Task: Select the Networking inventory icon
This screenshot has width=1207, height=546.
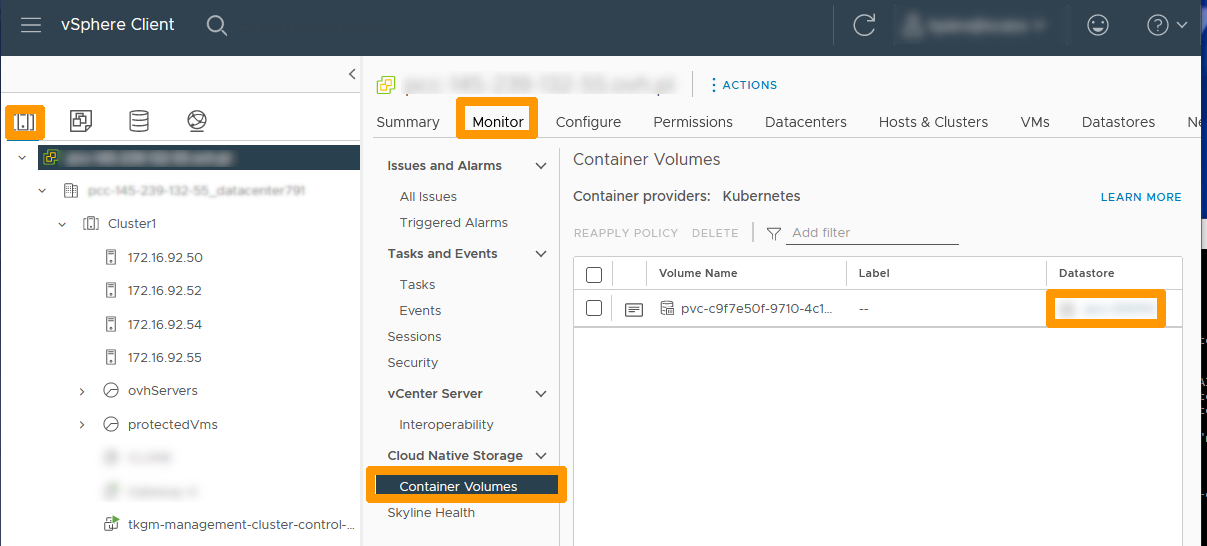Action: [197, 122]
